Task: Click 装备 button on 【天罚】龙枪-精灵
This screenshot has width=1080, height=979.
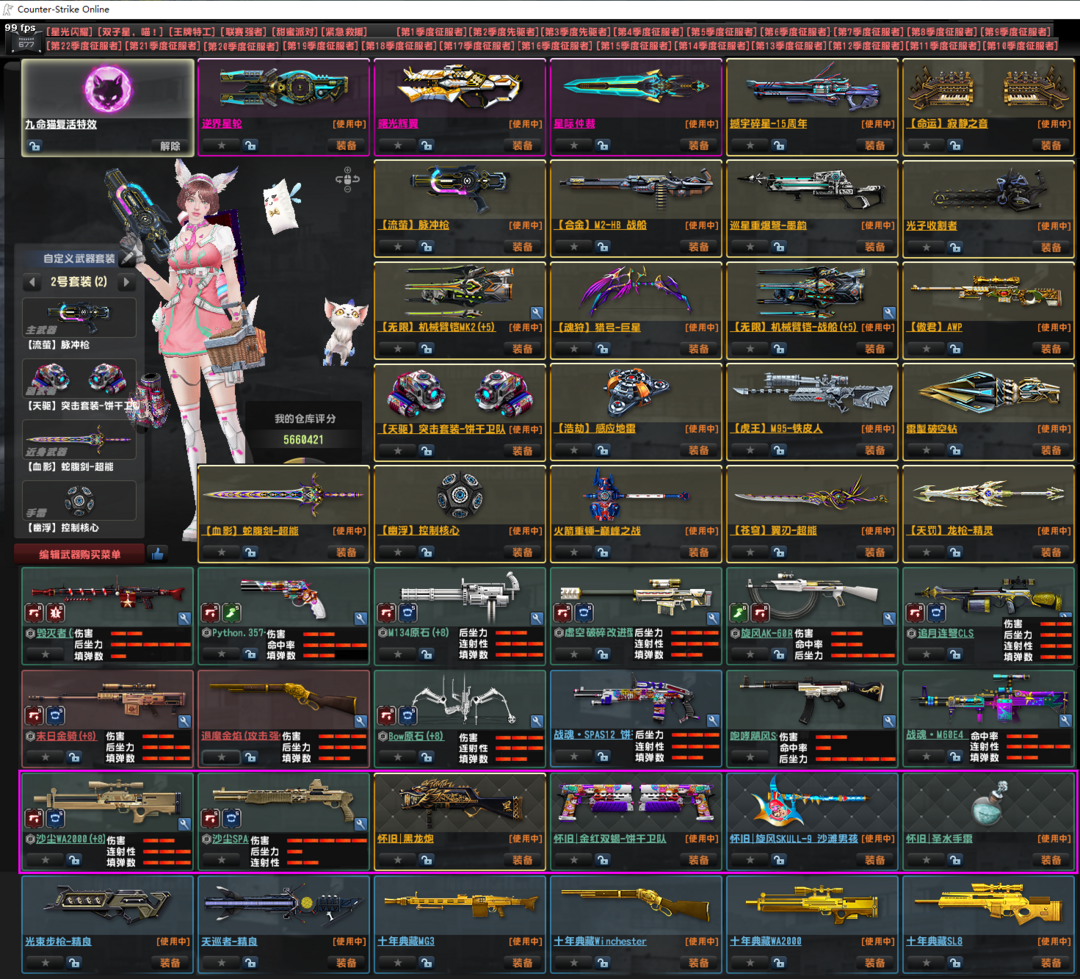Action: tap(1051, 552)
